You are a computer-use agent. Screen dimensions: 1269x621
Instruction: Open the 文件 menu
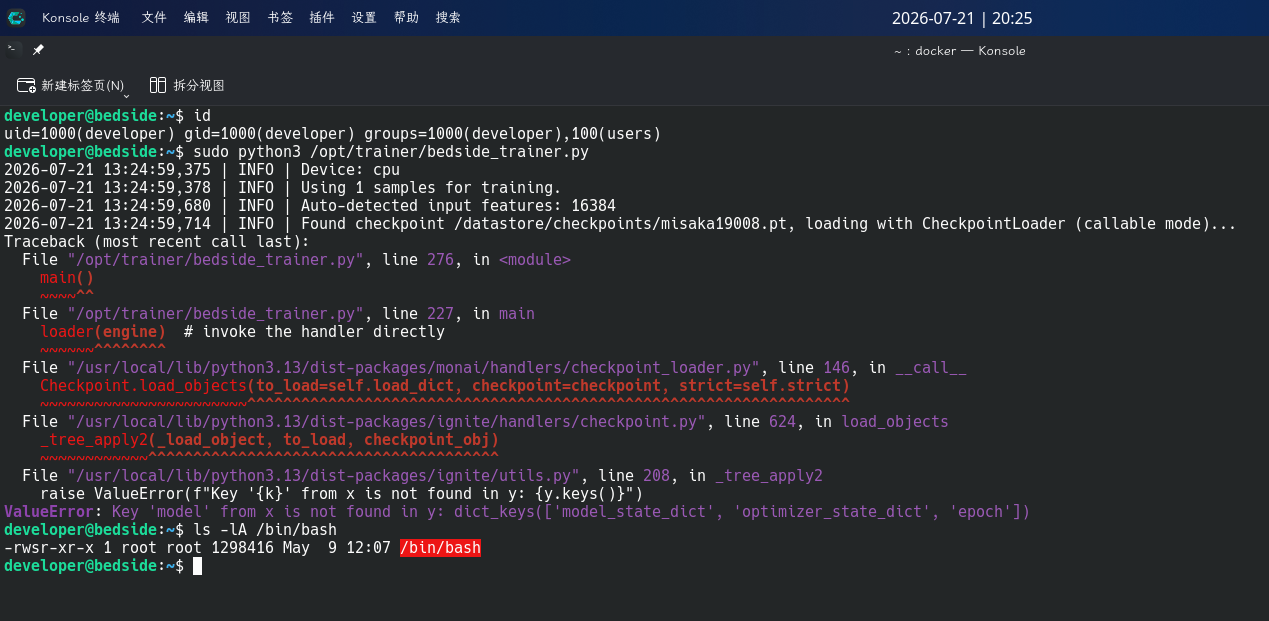tap(154, 18)
